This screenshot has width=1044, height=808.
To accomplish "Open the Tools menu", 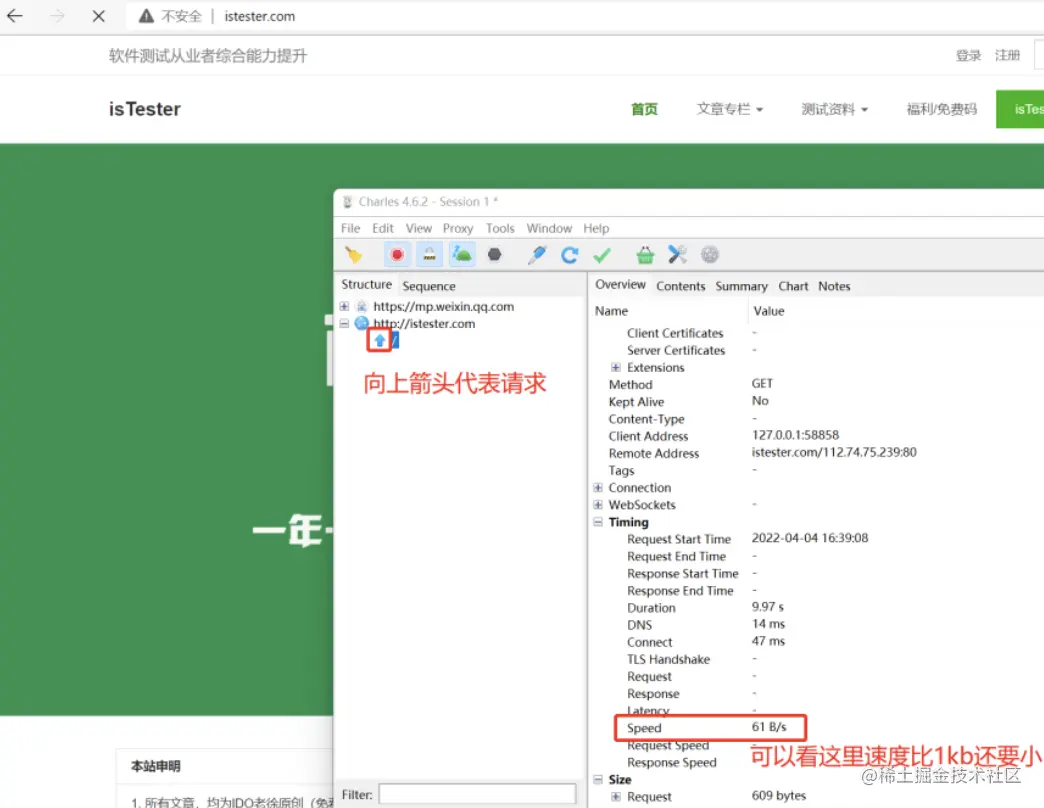I will click(x=500, y=228).
